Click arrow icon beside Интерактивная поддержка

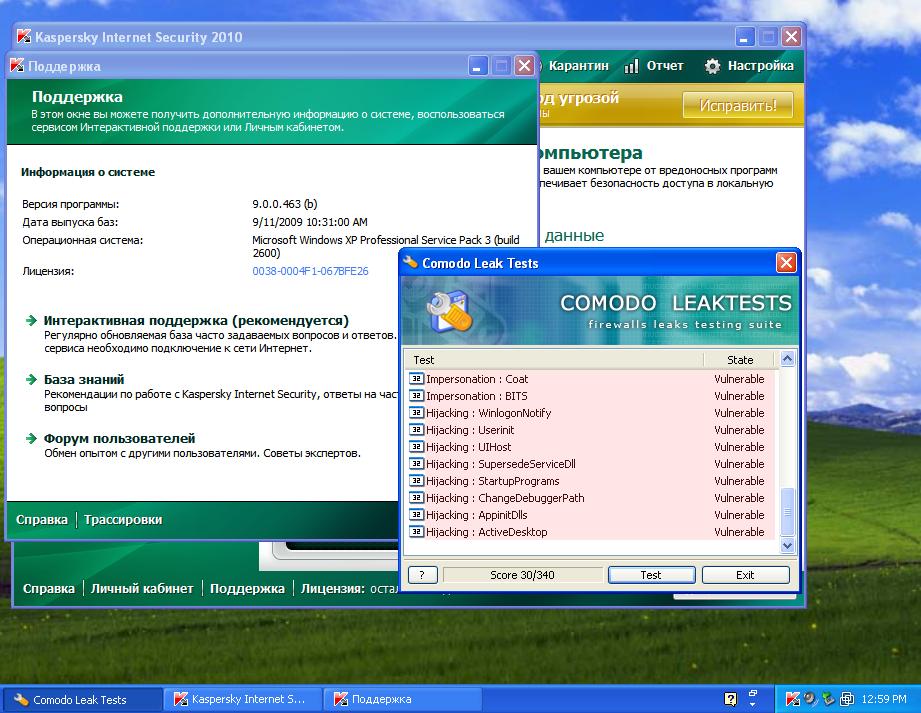click(31, 321)
